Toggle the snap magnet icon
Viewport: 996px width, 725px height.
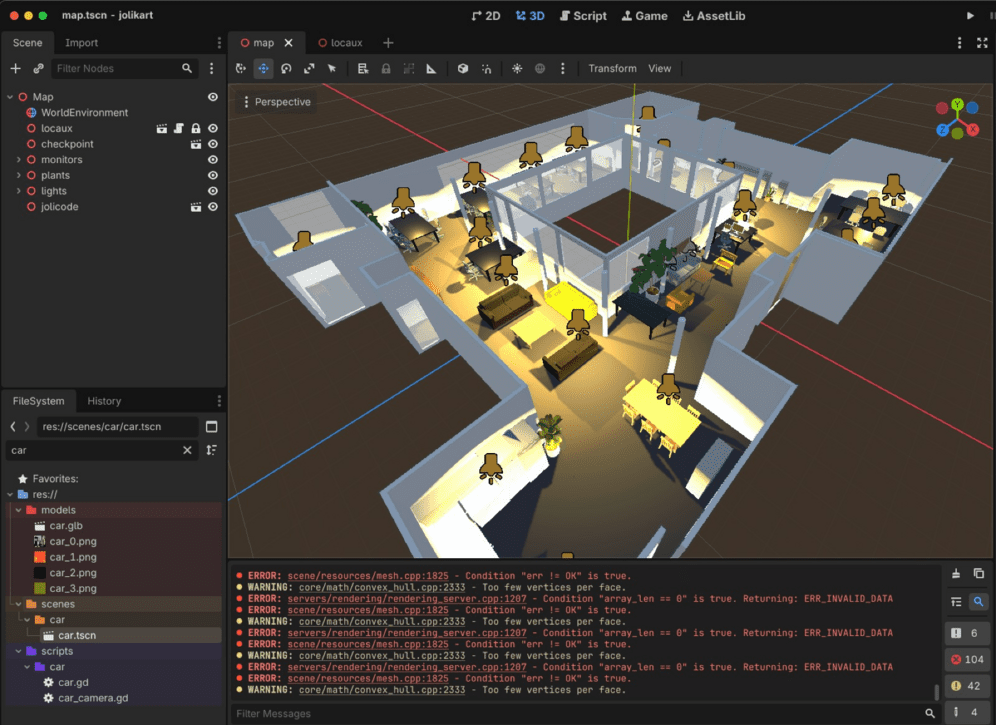[x=486, y=69]
